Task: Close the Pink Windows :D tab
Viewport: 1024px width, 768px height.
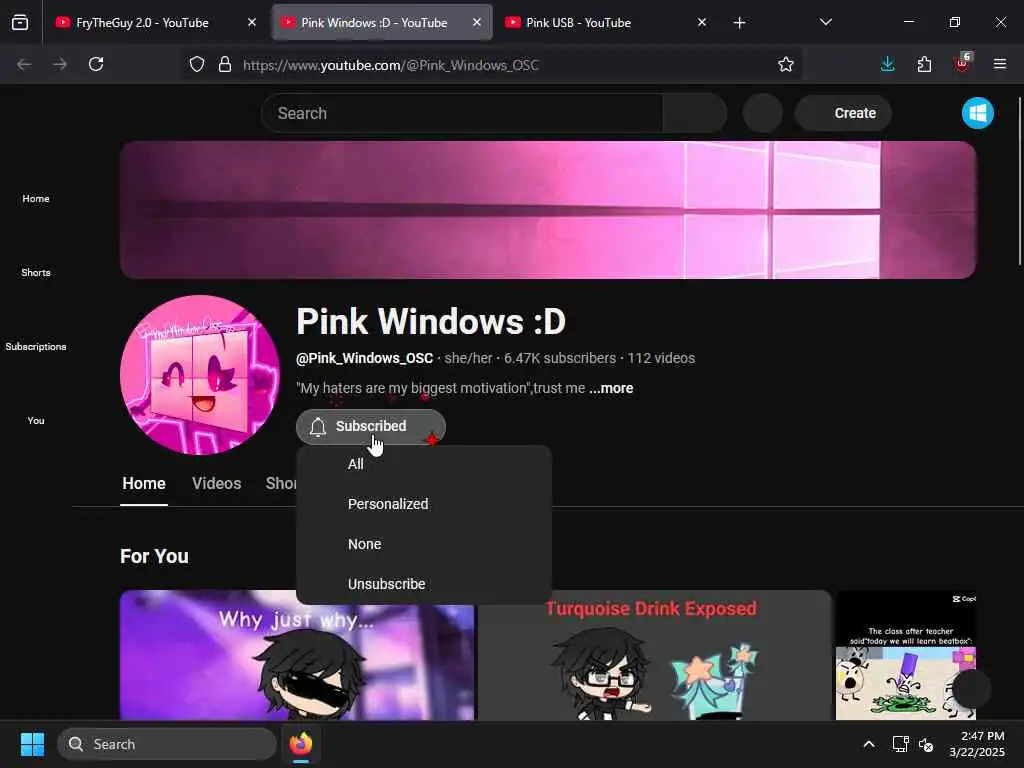Action: pos(477,22)
